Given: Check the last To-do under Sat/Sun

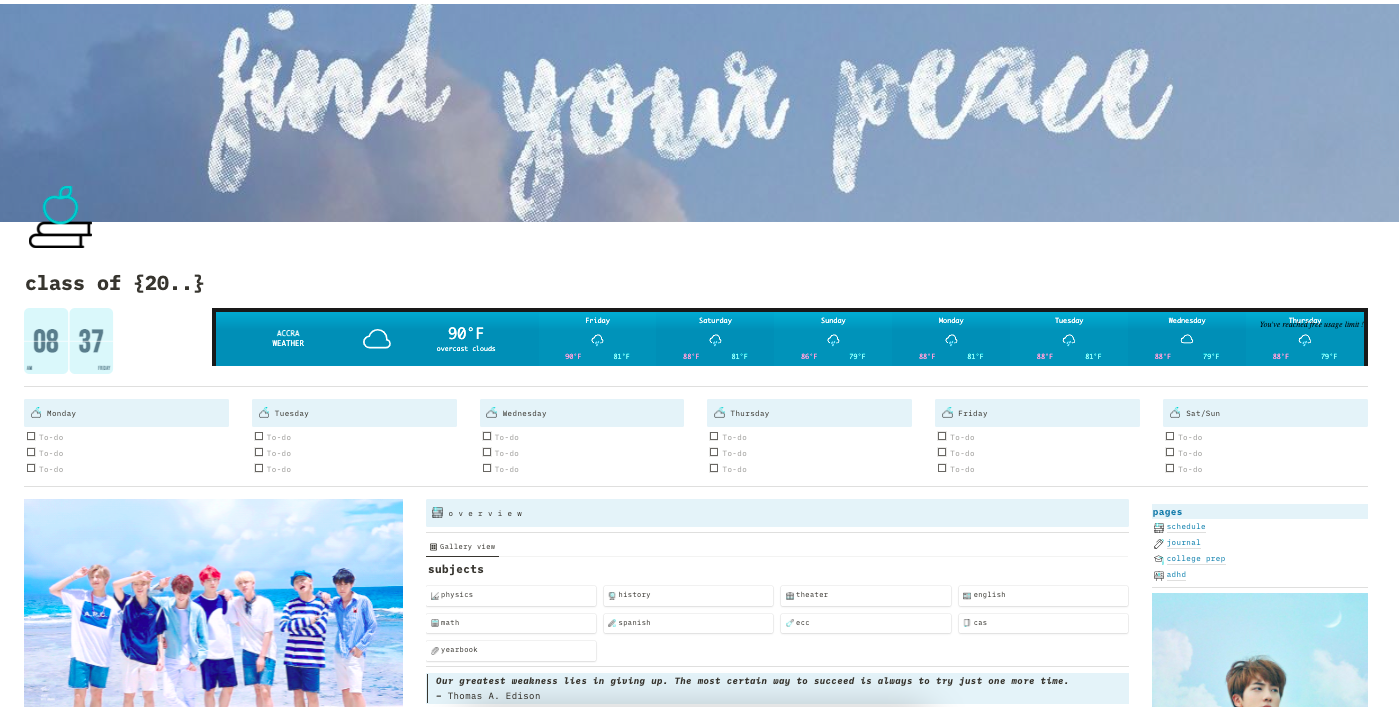Looking at the screenshot, I should 1169,468.
